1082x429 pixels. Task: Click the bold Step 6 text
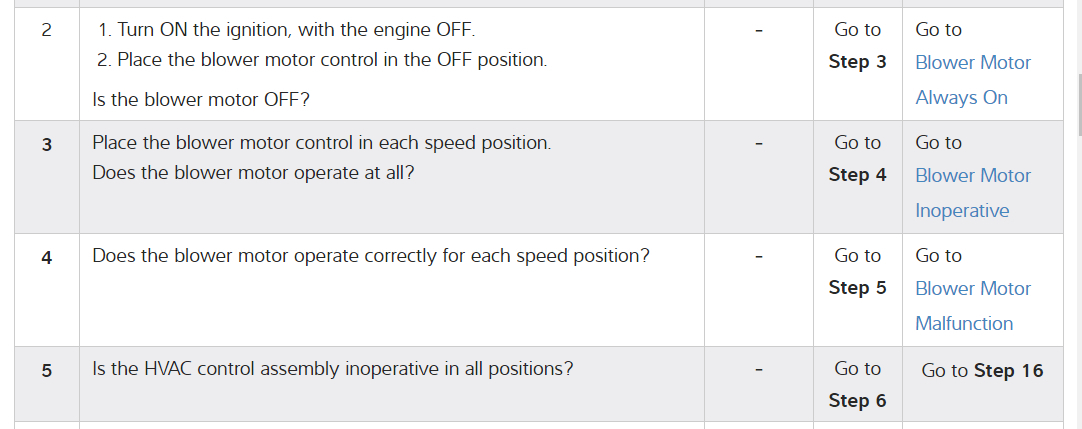point(857,401)
